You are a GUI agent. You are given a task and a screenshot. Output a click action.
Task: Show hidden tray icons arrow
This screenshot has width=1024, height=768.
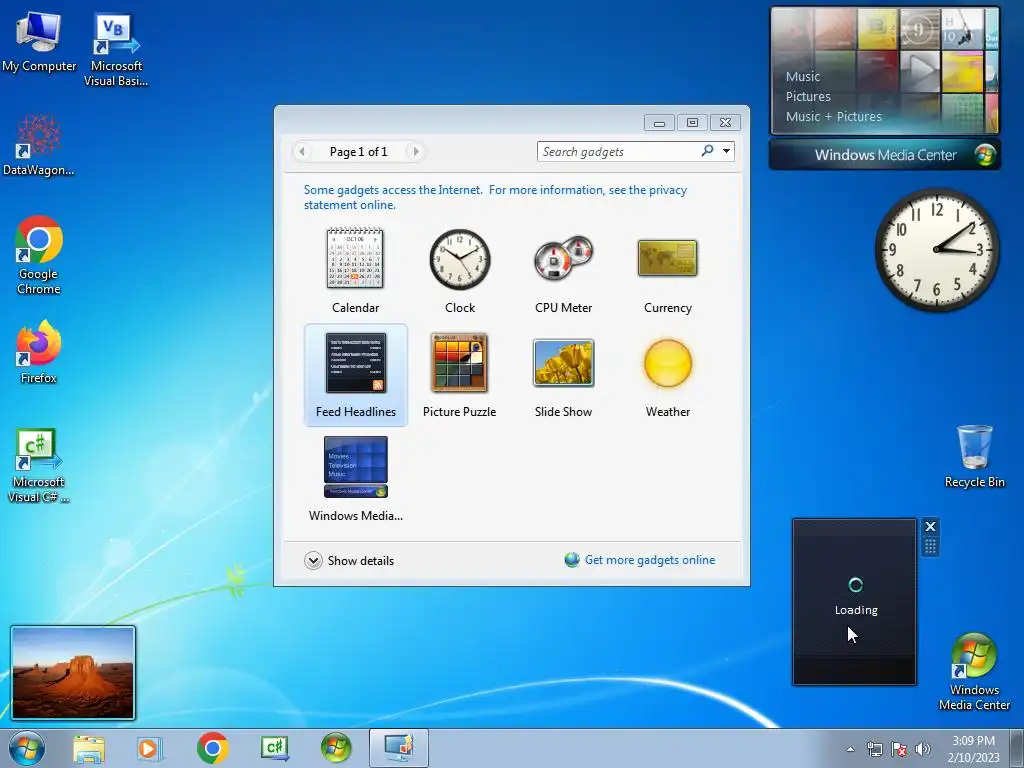tap(850, 749)
